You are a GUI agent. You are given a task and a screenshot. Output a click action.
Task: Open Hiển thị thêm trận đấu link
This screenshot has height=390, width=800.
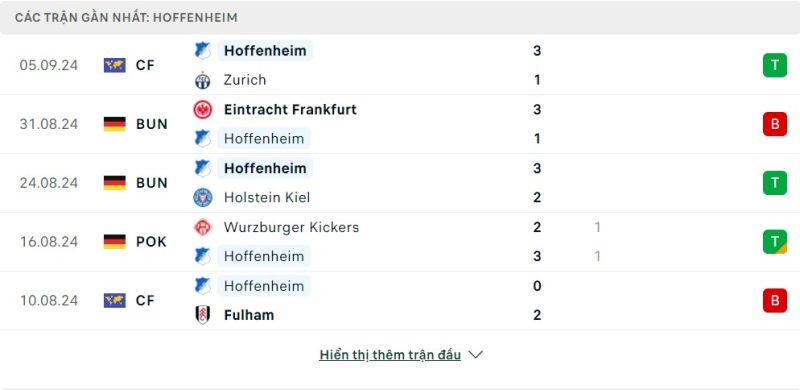390,355
